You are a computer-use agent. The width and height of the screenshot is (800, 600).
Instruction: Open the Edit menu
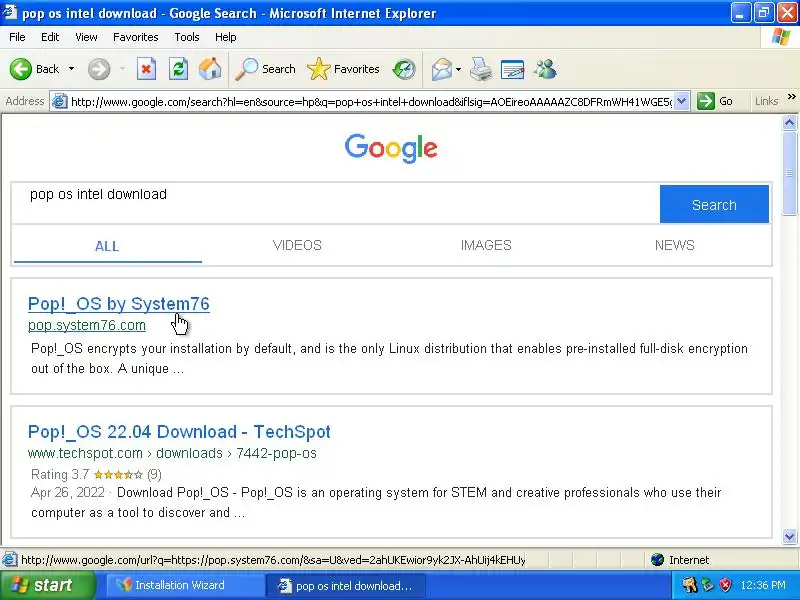pyautogui.click(x=50, y=37)
